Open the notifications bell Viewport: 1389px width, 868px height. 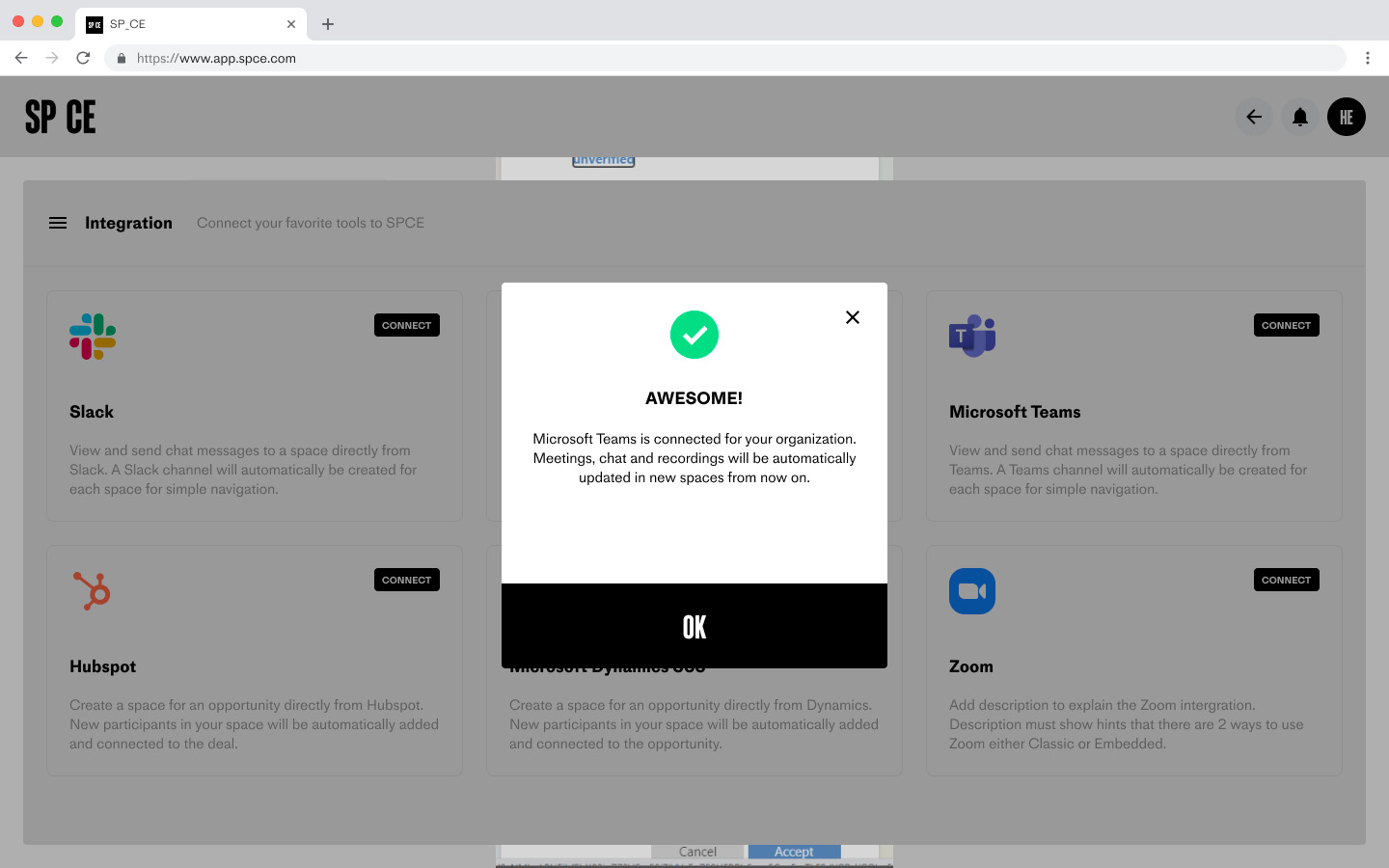(x=1300, y=118)
